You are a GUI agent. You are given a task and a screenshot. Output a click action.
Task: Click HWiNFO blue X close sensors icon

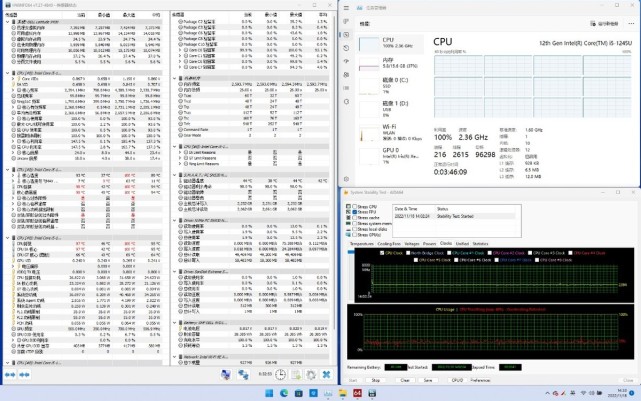[326, 374]
